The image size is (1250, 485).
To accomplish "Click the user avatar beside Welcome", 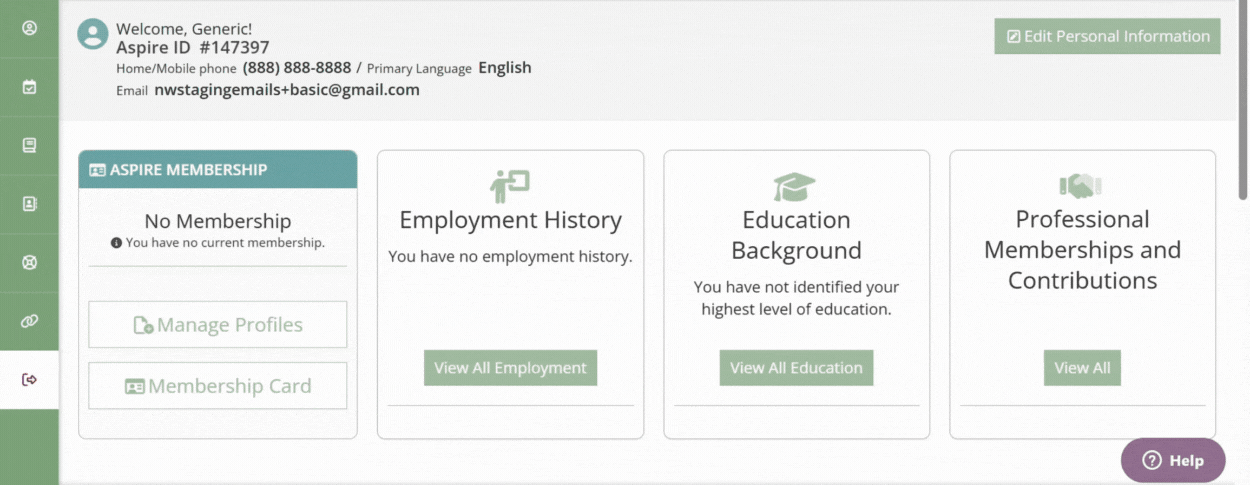I will tap(93, 35).
